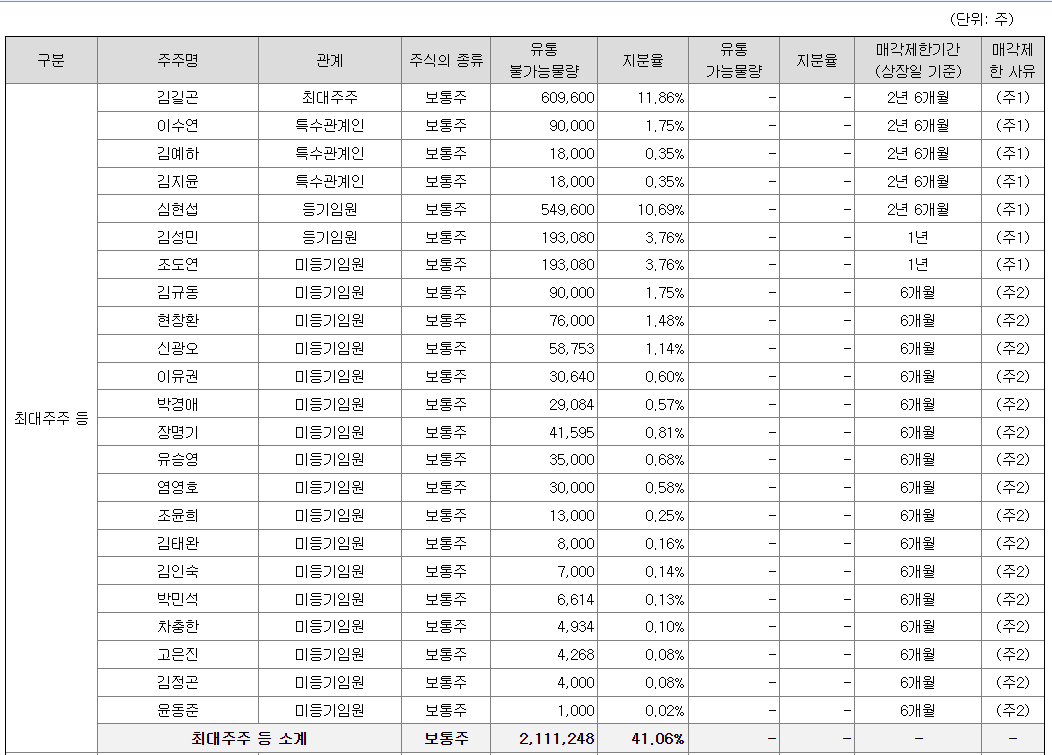
Task: Select shareholder name 고은진
Action: (x=178, y=655)
